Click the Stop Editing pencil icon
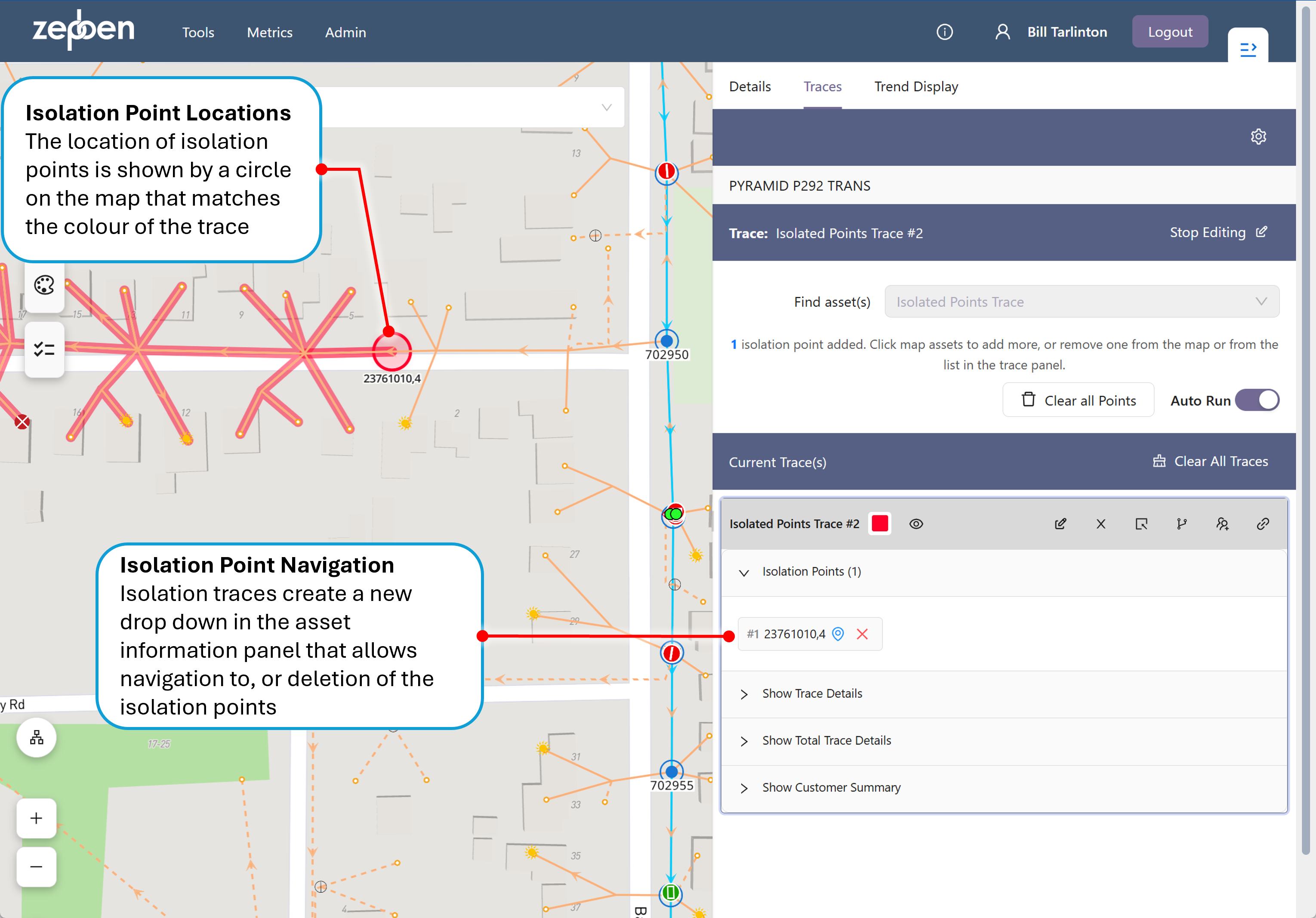1316x918 pixels. coord(1261,232)
